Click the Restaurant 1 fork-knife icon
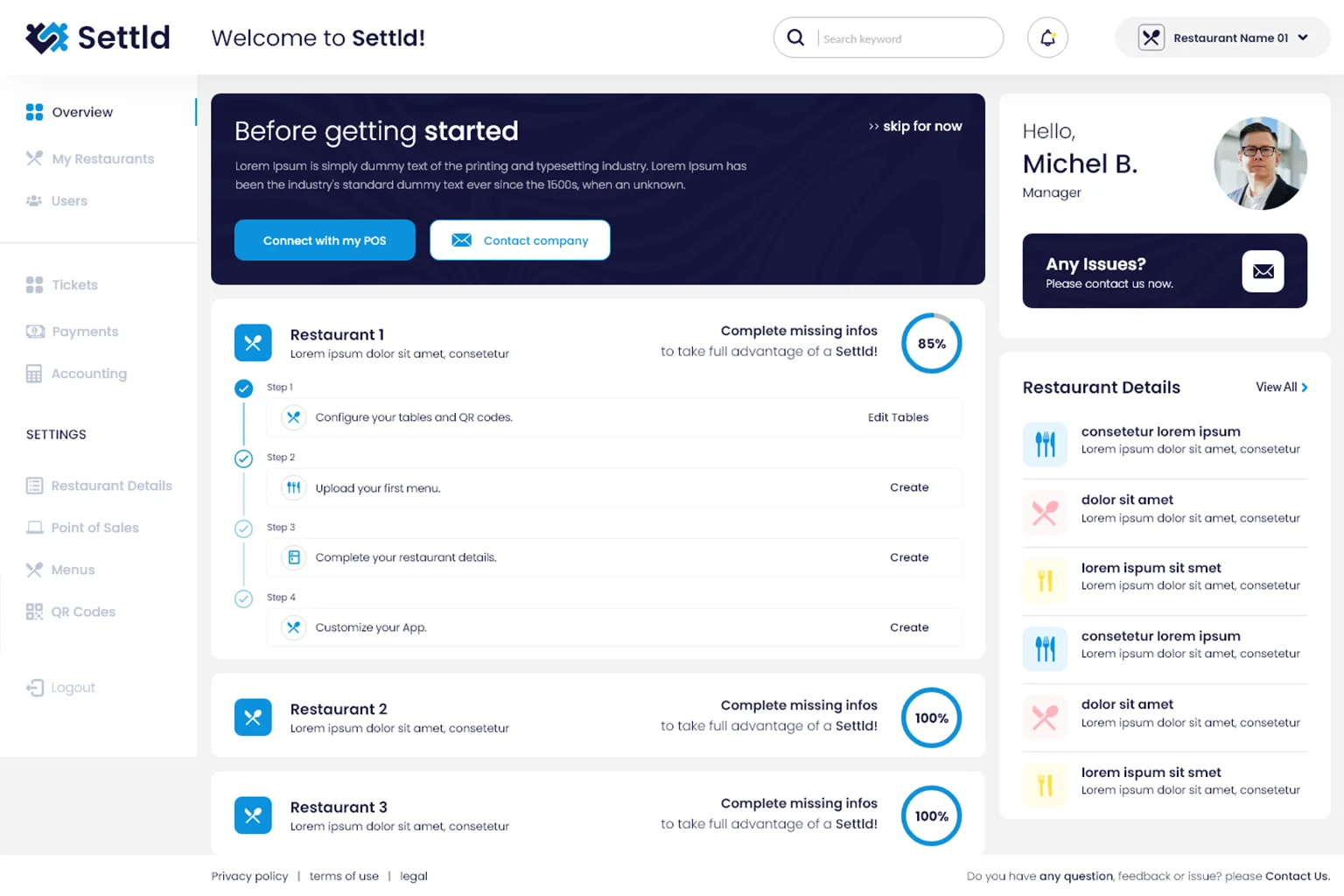The width and height of the screenshot is (1344, 896). tap(253, 343)
